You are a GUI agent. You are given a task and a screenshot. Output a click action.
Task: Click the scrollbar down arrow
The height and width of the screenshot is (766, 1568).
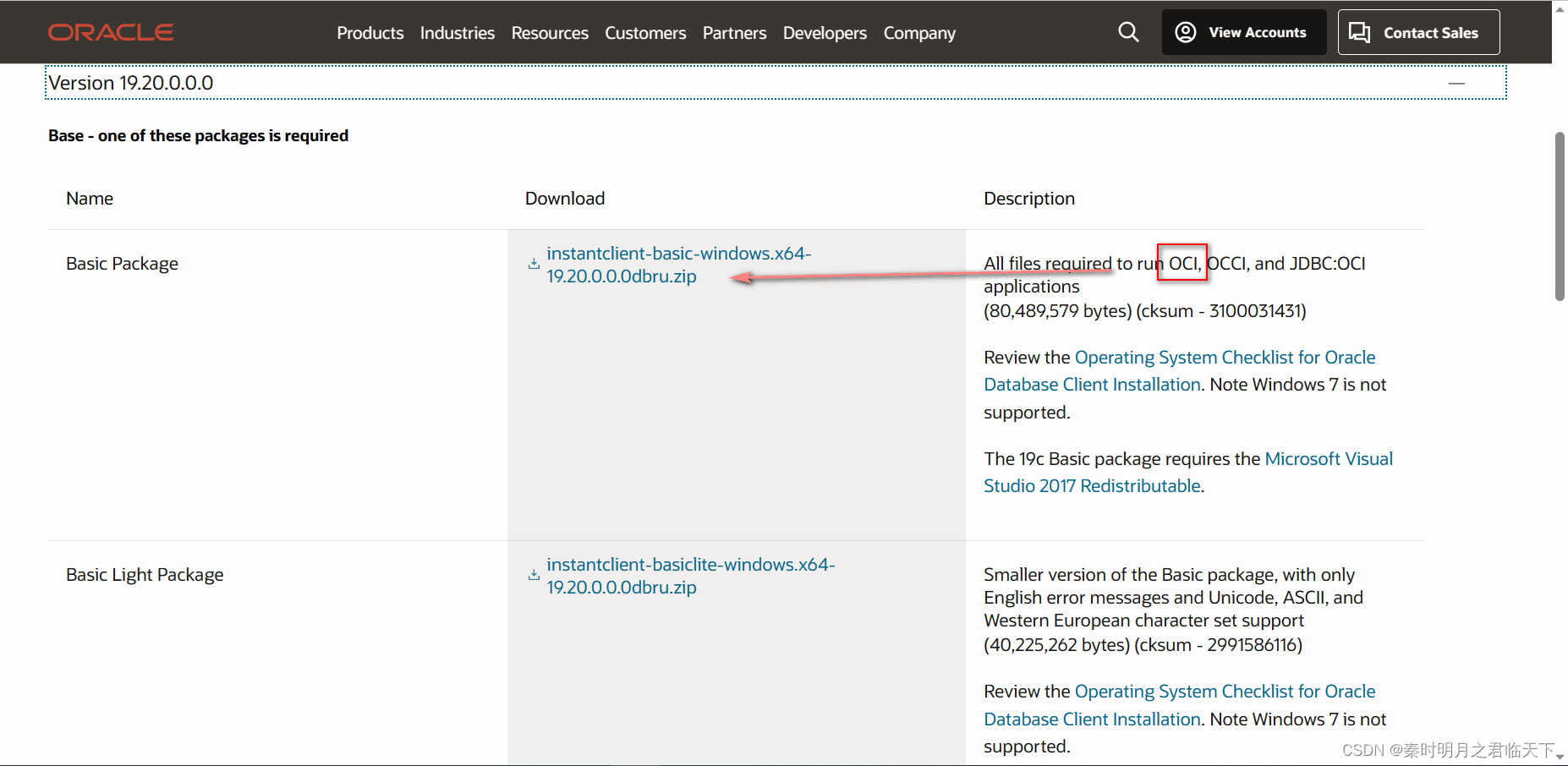(1560, 758)
